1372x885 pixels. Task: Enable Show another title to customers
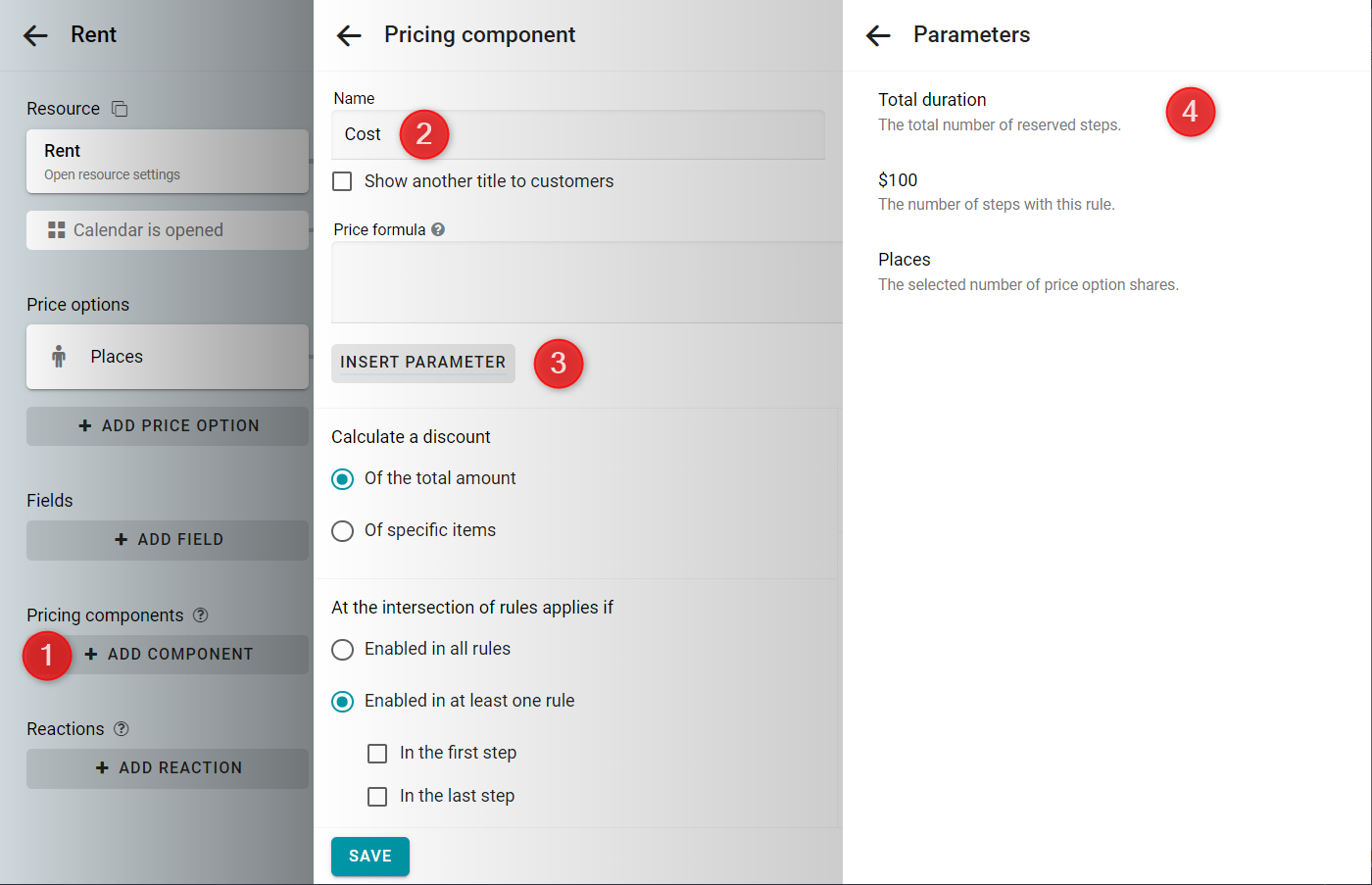tap(342, 181)
